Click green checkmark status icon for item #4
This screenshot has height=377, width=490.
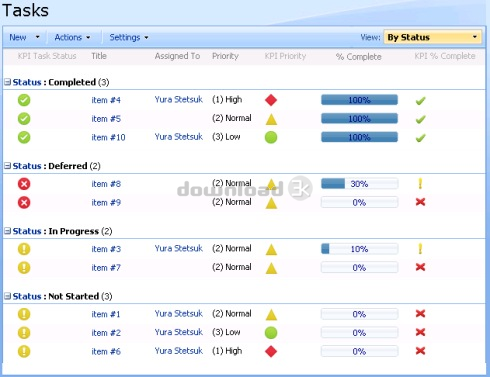point(24,100)
